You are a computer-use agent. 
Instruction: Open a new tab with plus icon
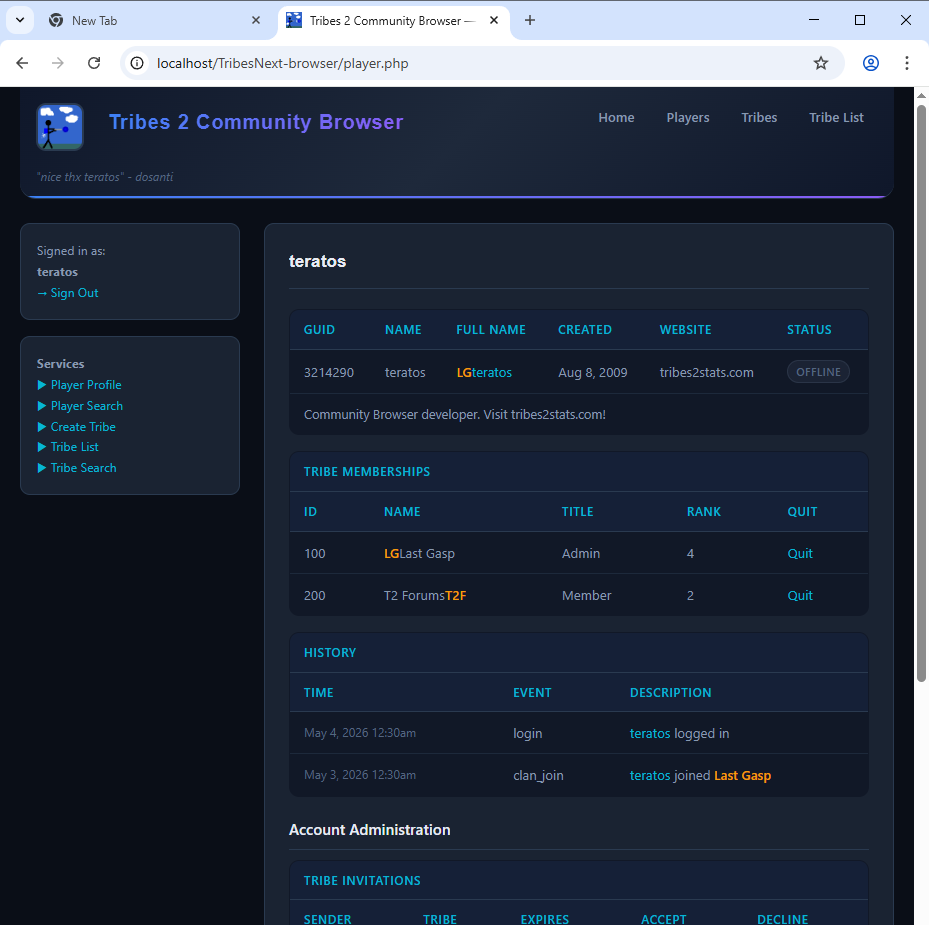tap(530, 20)
